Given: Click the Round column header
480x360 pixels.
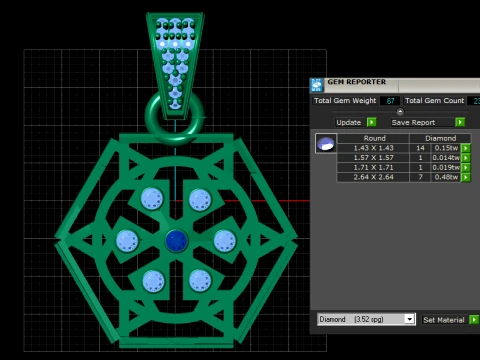Looking at the screenshot, I should coord(374,138).
